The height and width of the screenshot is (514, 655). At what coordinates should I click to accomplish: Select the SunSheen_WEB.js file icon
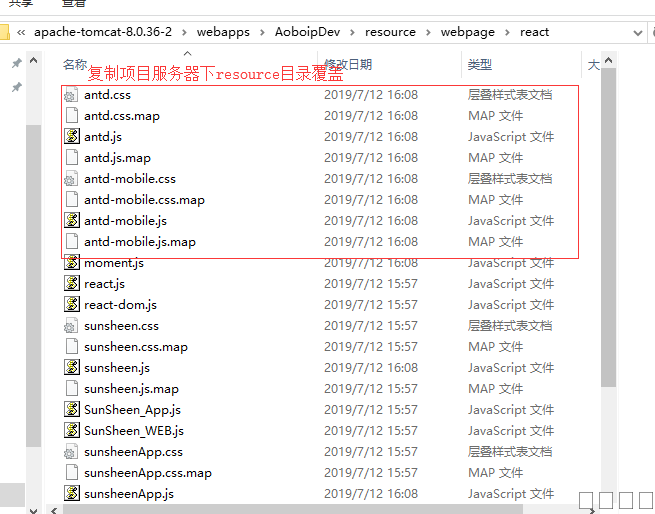(71, 431)
